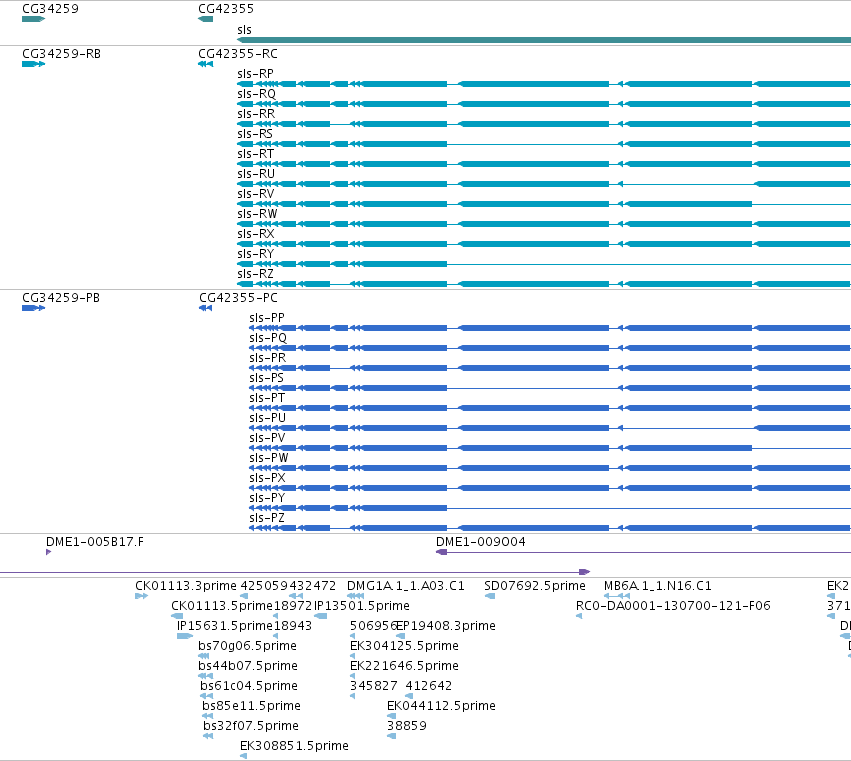This screenshot has height=761, width=851.
Task: Select the sls-PT protein label
Action: click(266, 398)
